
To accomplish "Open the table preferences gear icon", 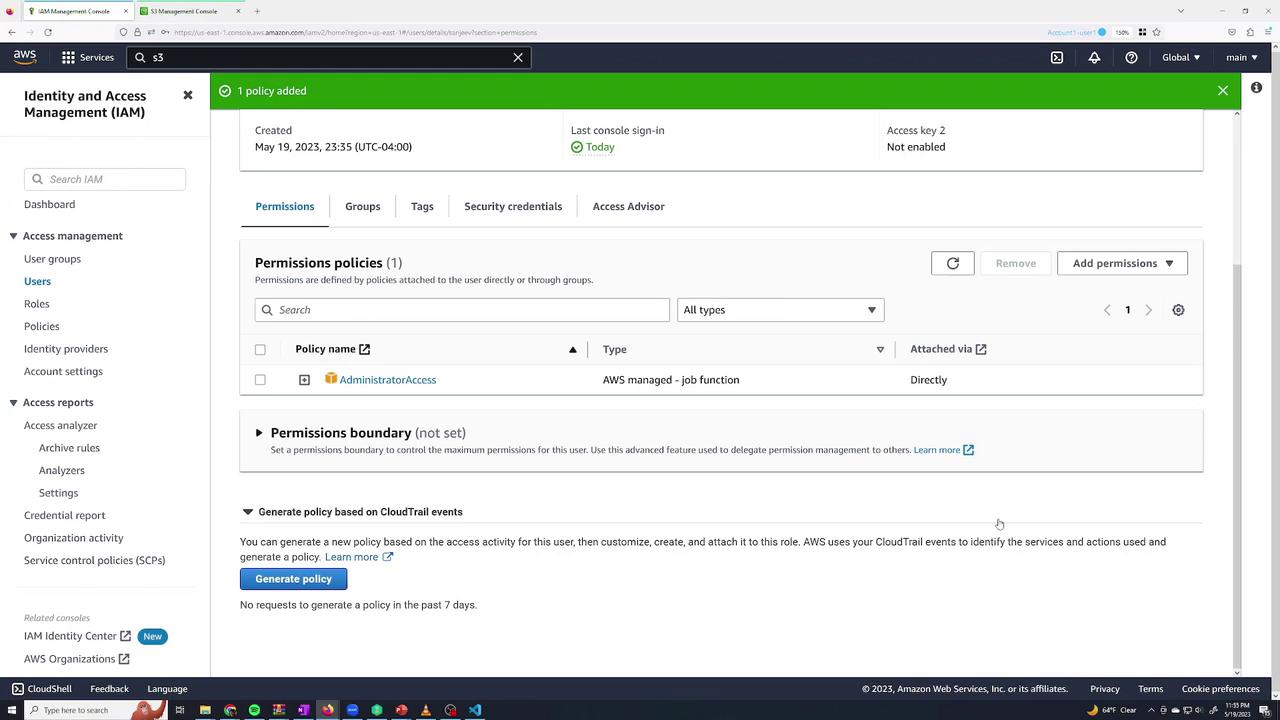I will click(x=1178, y=310).
